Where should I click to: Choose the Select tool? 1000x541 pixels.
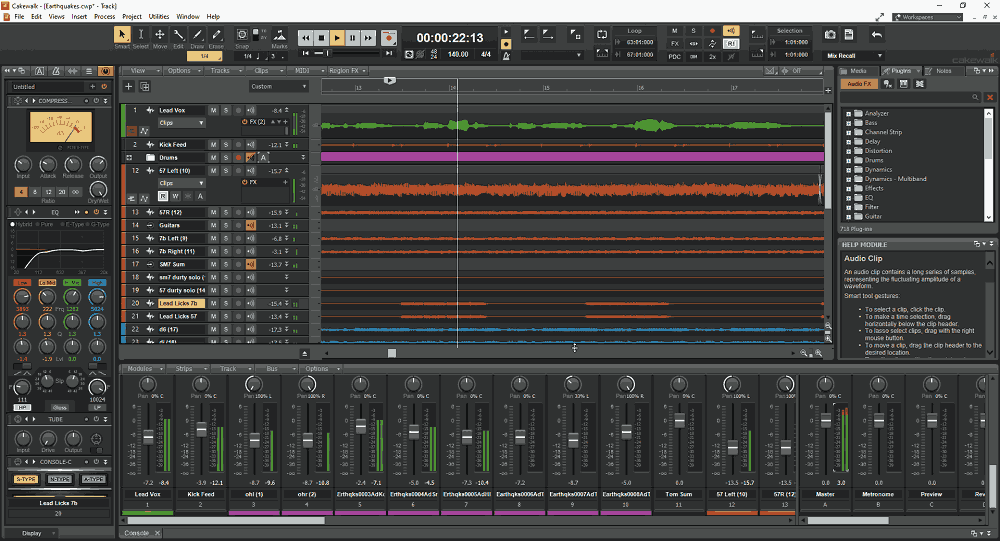[140, 34]
